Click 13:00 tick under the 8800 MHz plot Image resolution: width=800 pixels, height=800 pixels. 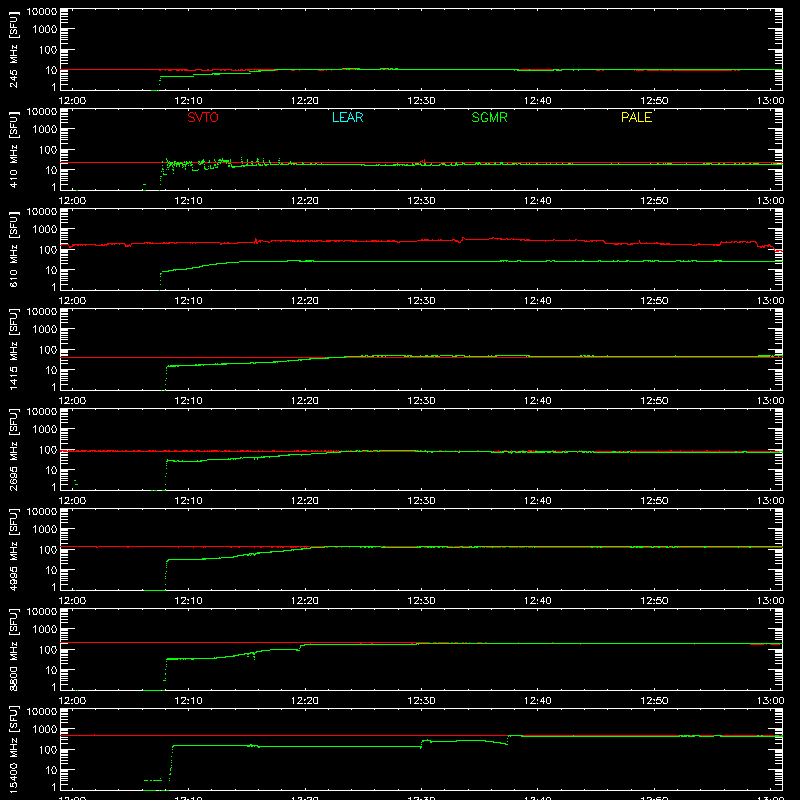click(770, 701)
